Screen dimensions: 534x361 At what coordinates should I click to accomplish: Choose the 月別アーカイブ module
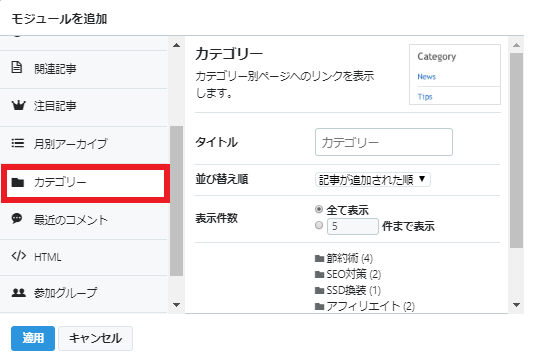84,145
